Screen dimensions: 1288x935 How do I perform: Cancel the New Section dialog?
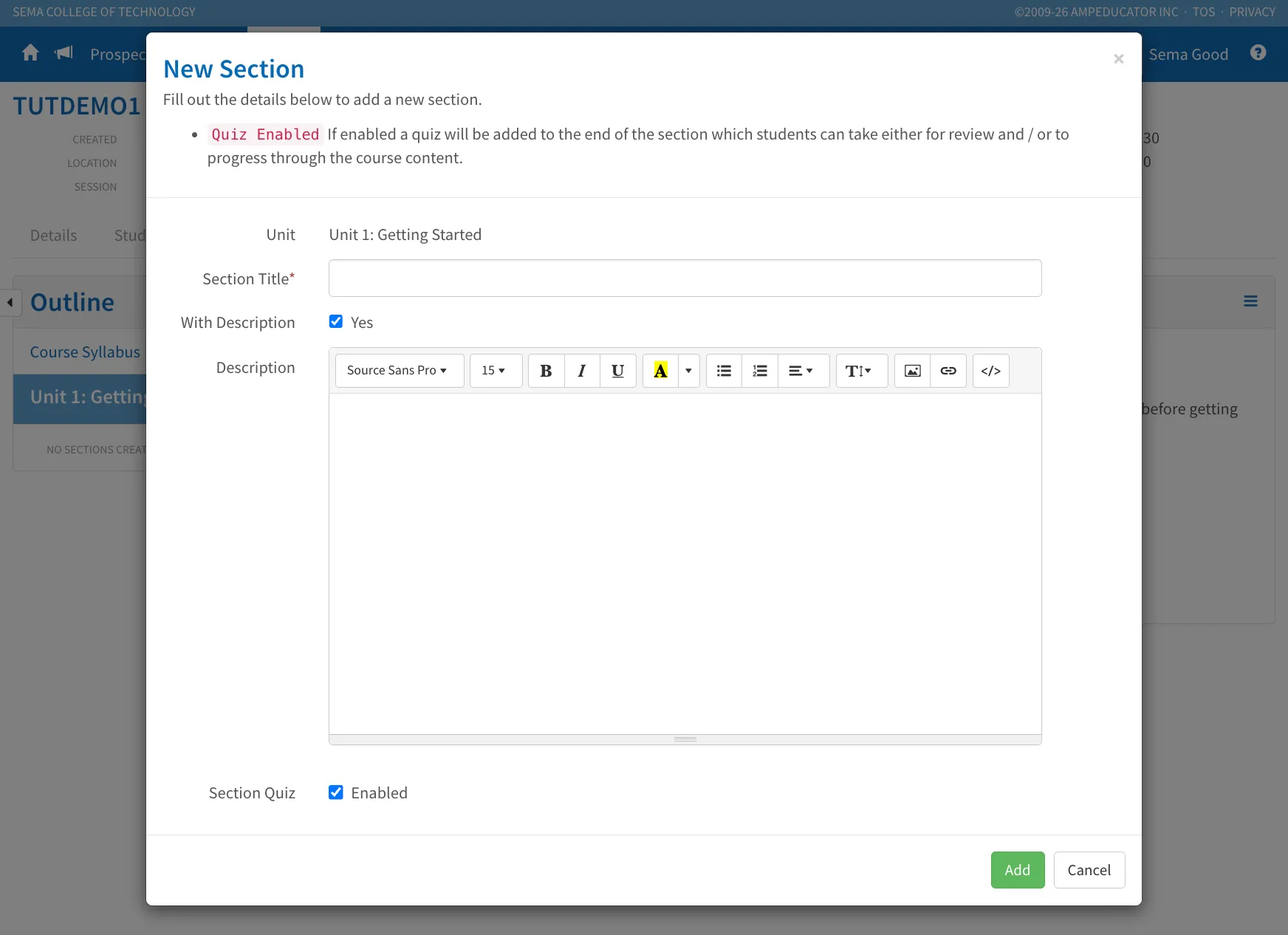(1089, 870)
